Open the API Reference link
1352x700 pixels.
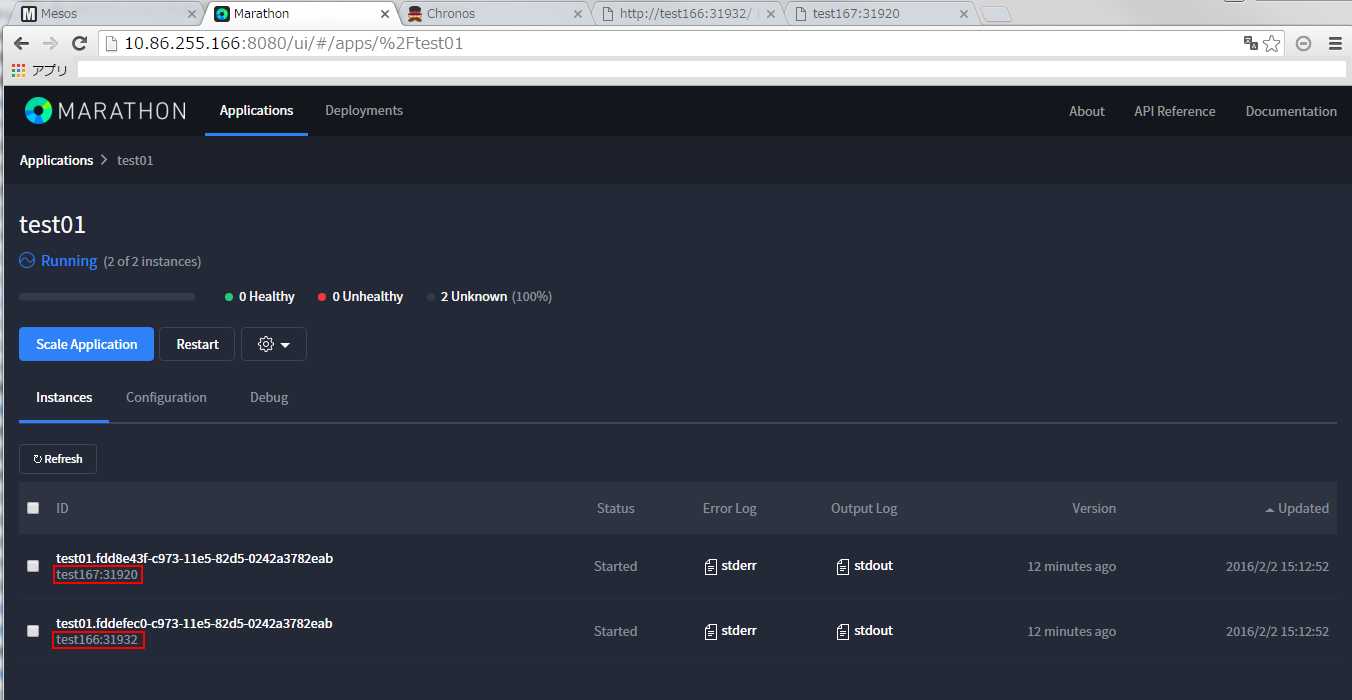1175,111
